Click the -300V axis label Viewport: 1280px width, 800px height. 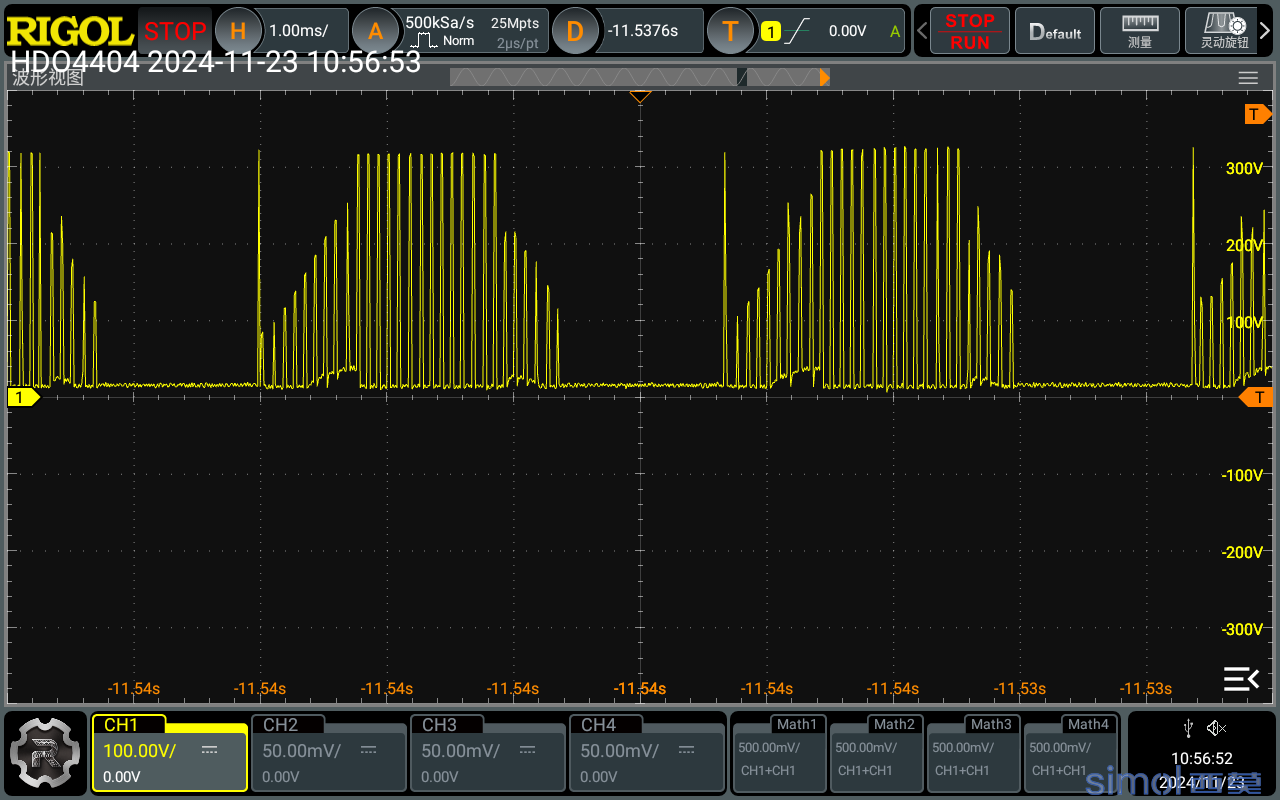click(x=1243, y=629)
